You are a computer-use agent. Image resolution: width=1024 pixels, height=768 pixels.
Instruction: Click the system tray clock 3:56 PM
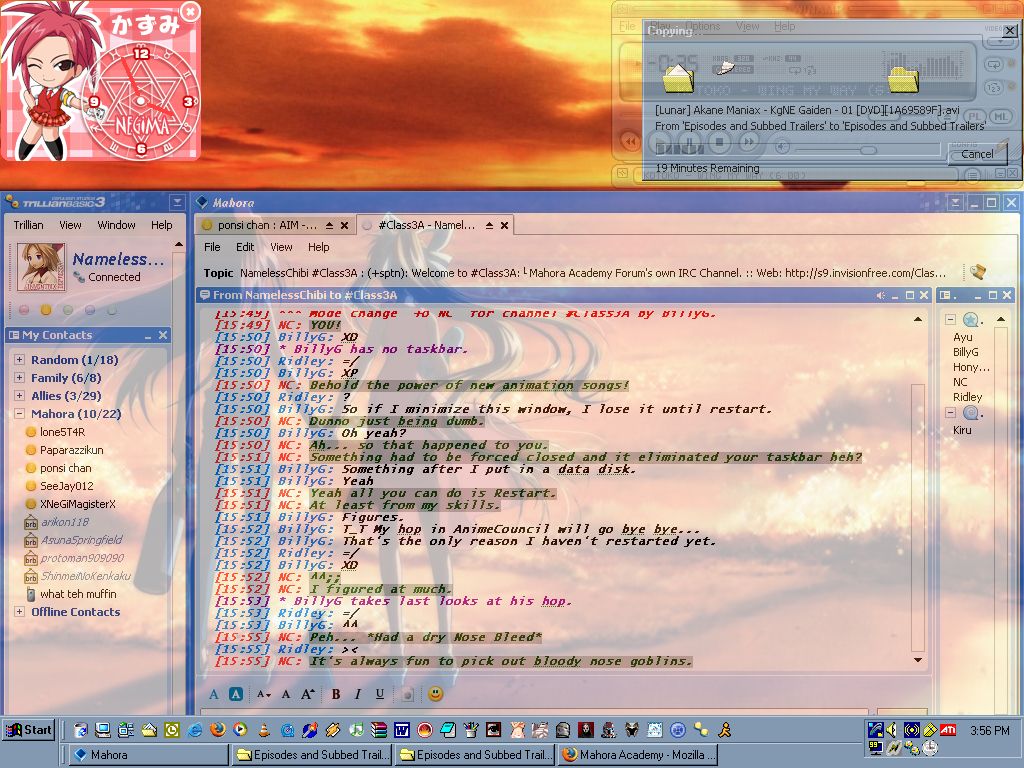989,730
